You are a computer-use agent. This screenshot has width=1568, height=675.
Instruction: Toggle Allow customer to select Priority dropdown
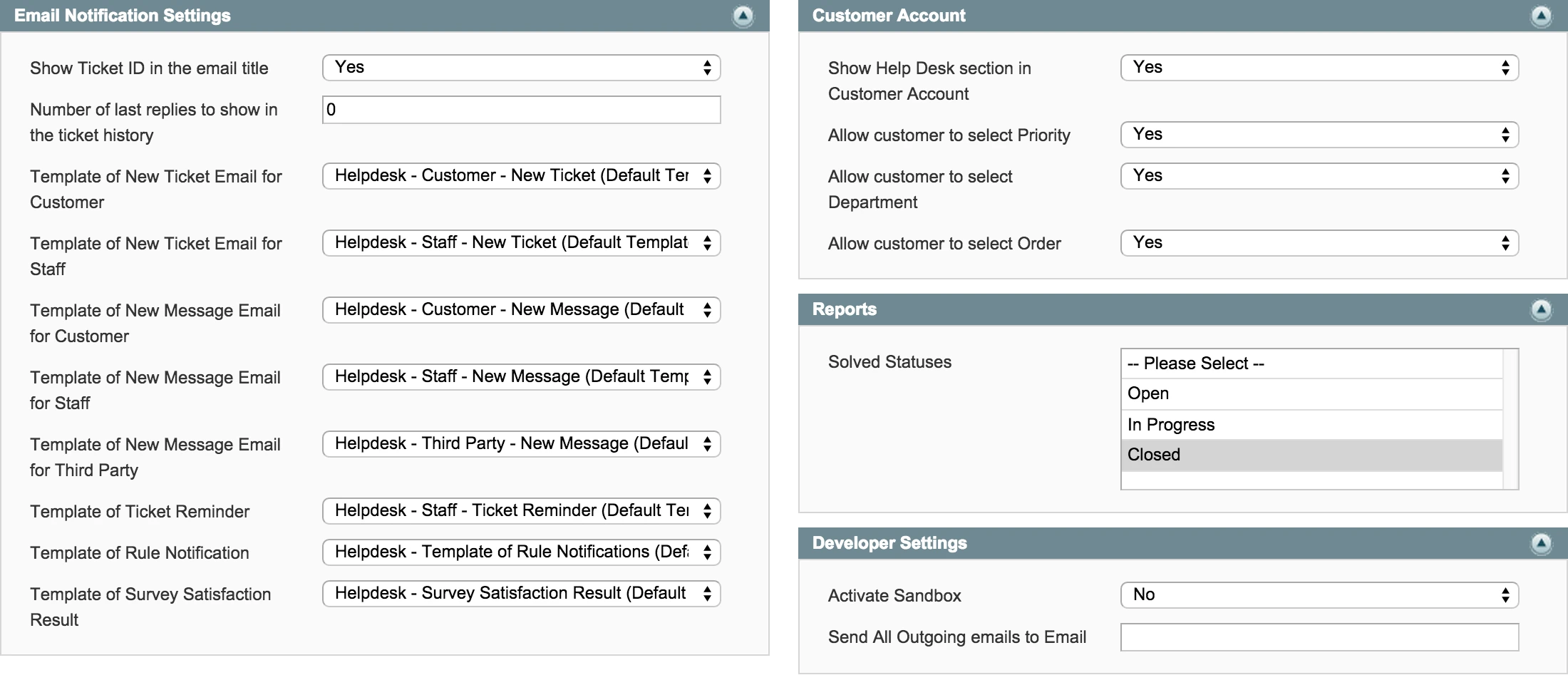pos(1319,135)
